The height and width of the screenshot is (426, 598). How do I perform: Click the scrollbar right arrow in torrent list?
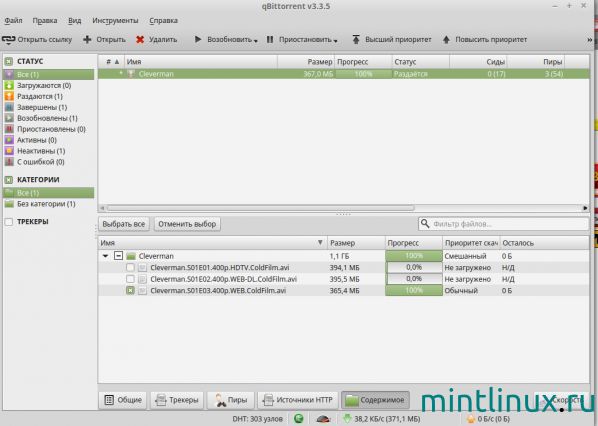click(x=585, y=208)
